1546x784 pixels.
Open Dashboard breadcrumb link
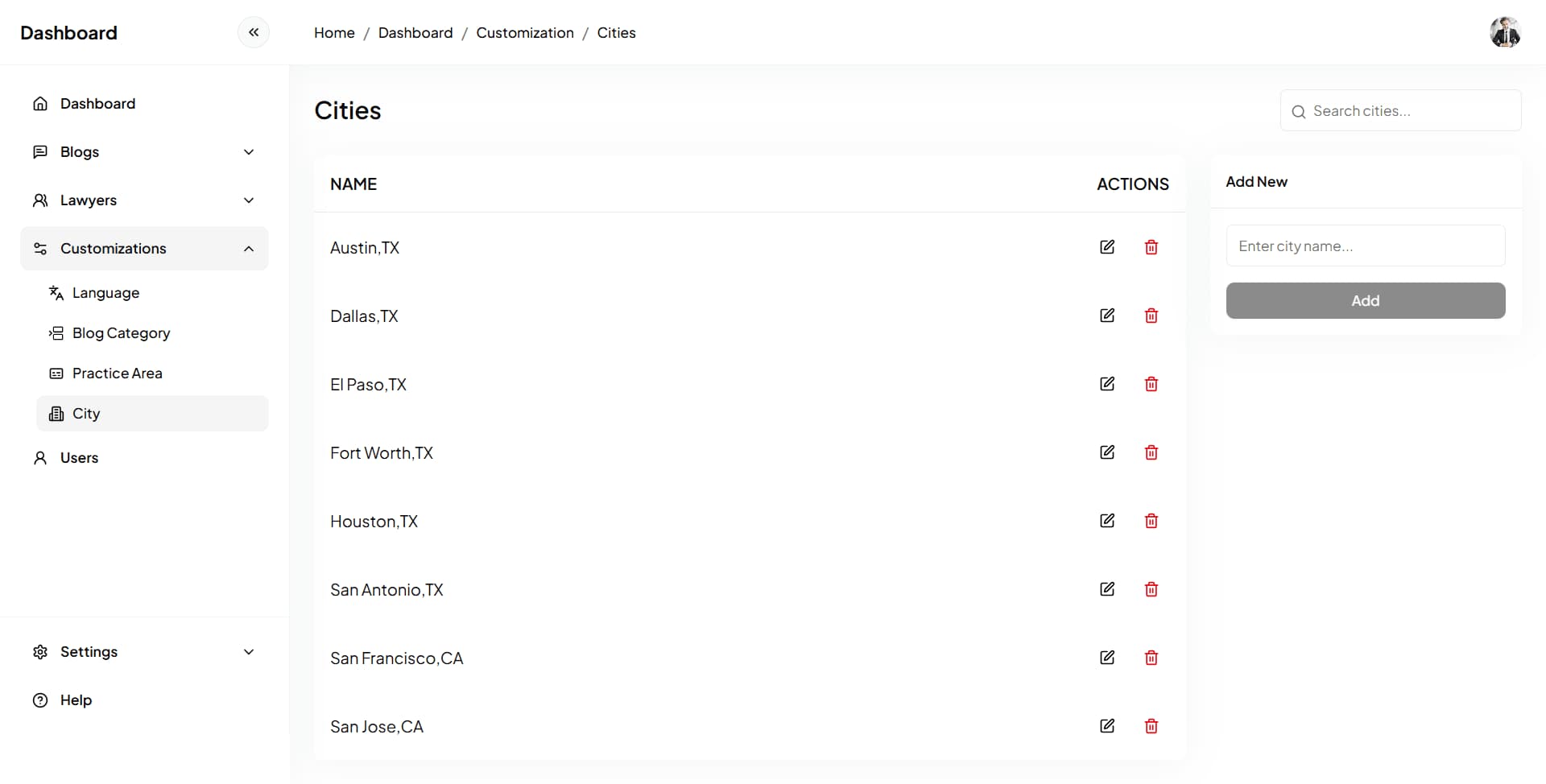(x=415, y=33)
